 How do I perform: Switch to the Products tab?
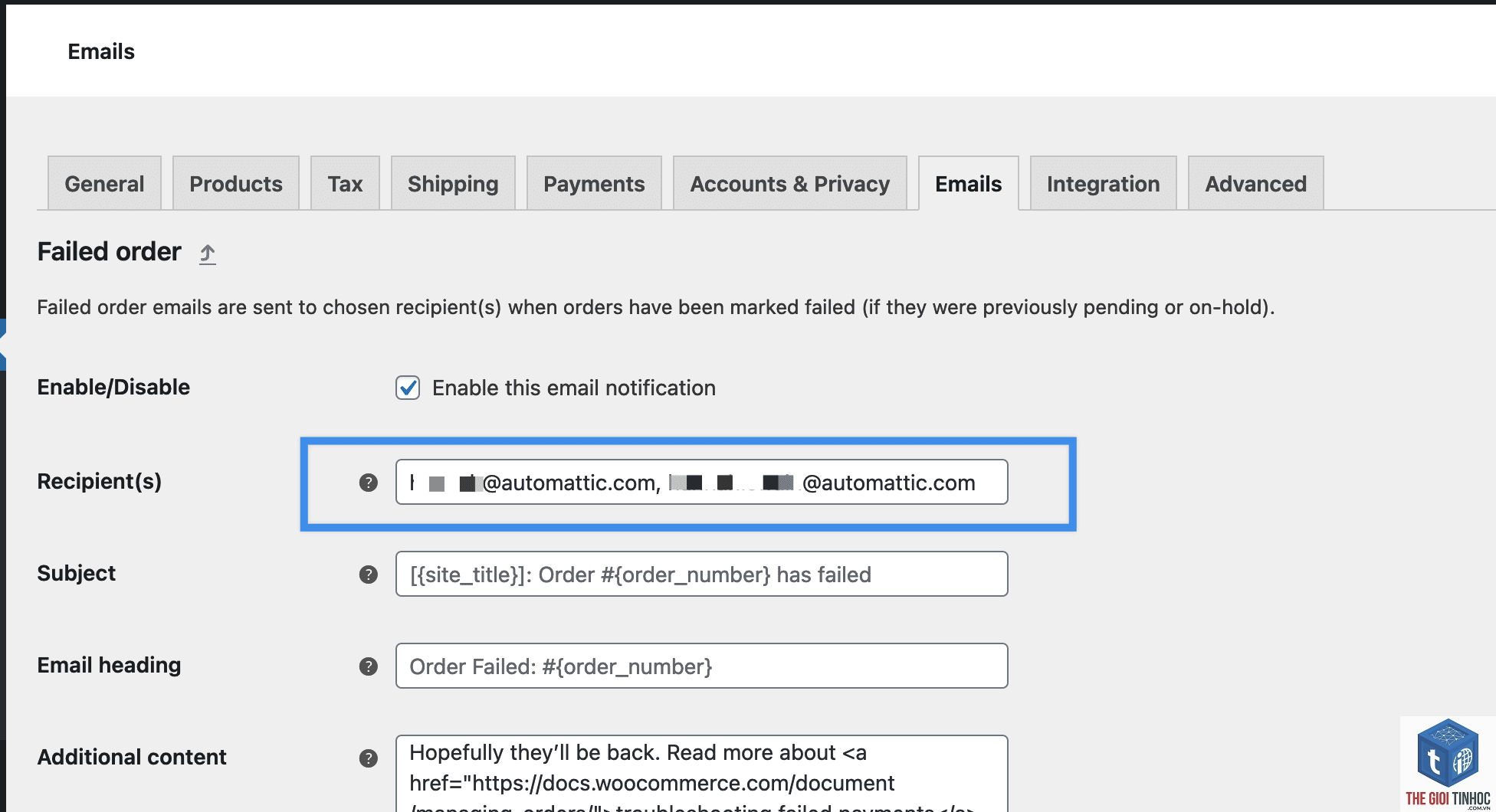coord(236,184)
